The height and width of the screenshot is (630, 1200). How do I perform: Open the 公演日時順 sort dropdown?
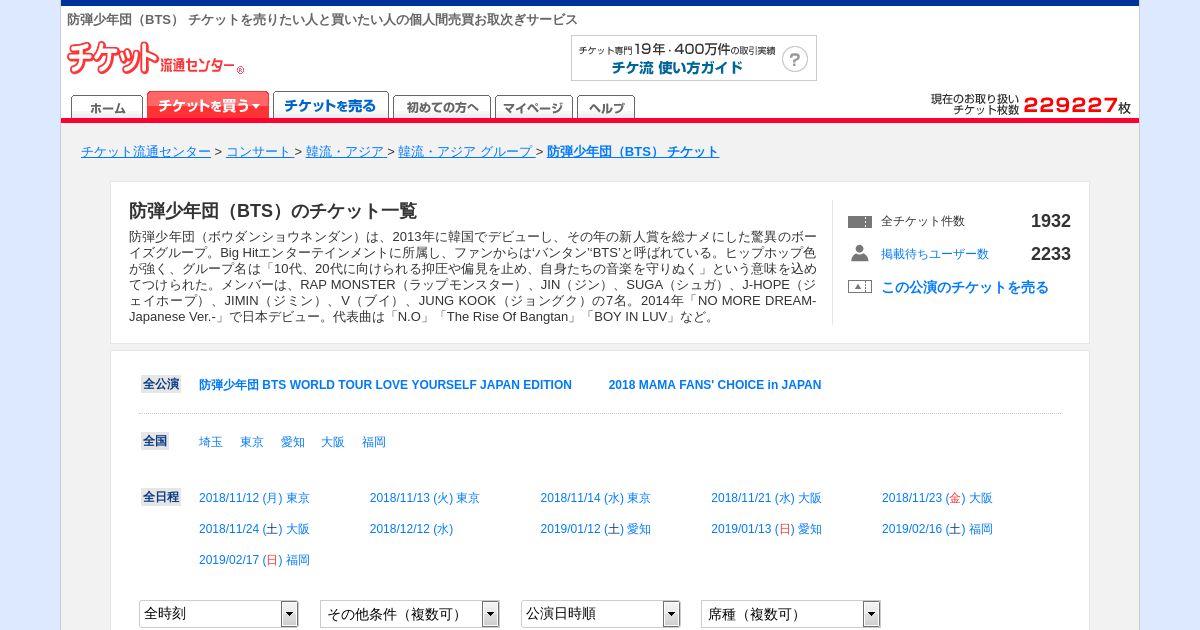click(600, 613)
